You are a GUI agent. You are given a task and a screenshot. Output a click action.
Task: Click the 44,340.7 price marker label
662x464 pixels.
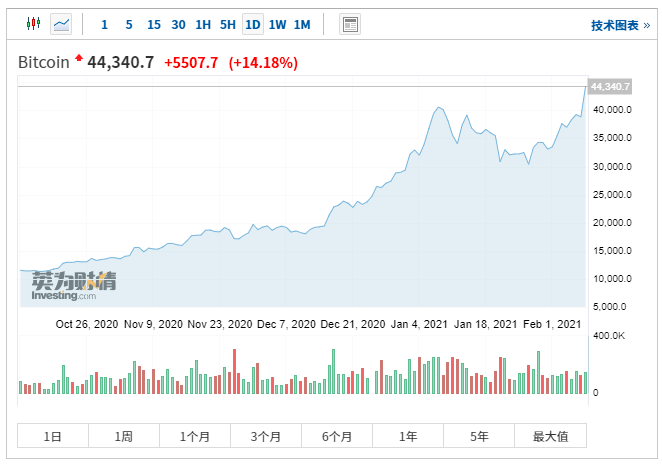(610, 87)
